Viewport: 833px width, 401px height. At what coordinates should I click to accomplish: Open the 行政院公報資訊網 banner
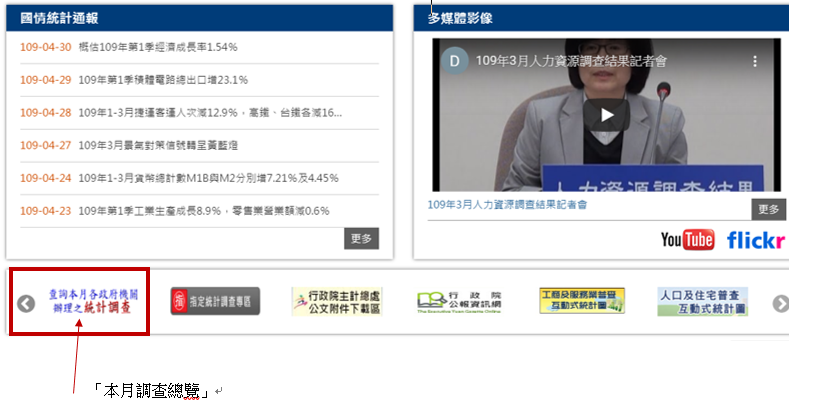458,301
